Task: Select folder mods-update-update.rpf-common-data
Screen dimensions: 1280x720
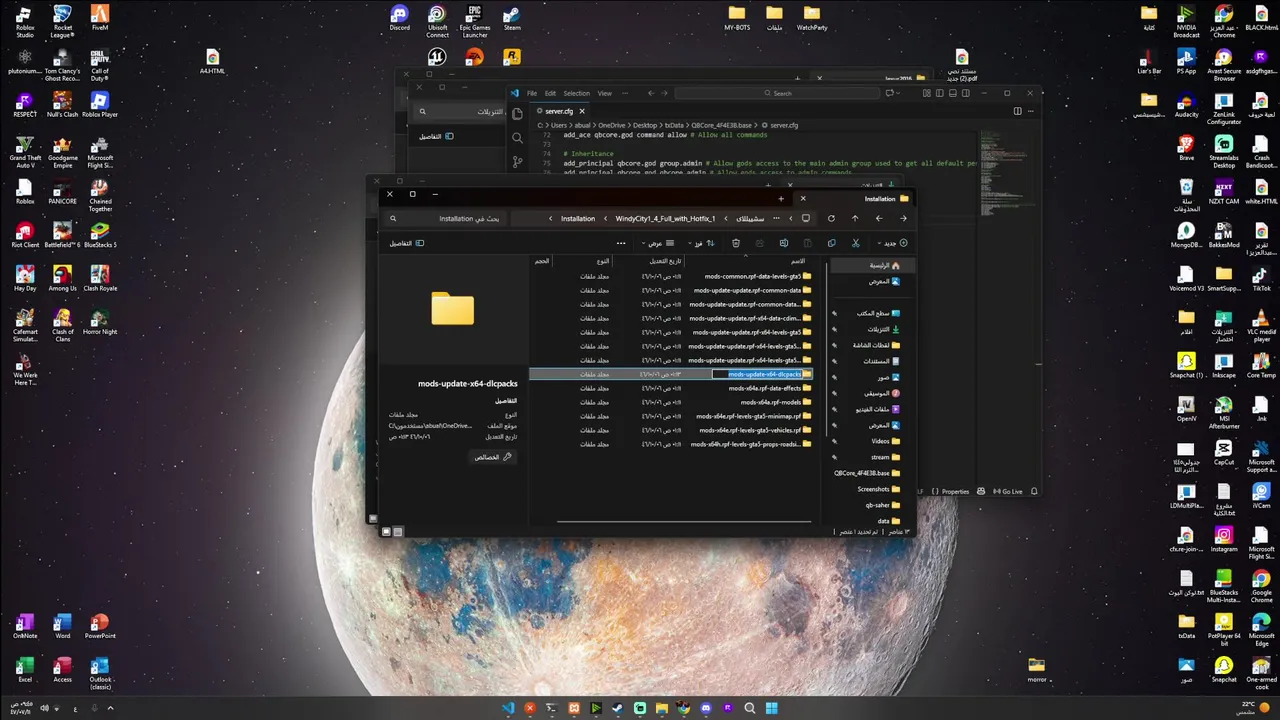Action: (753, 290)
